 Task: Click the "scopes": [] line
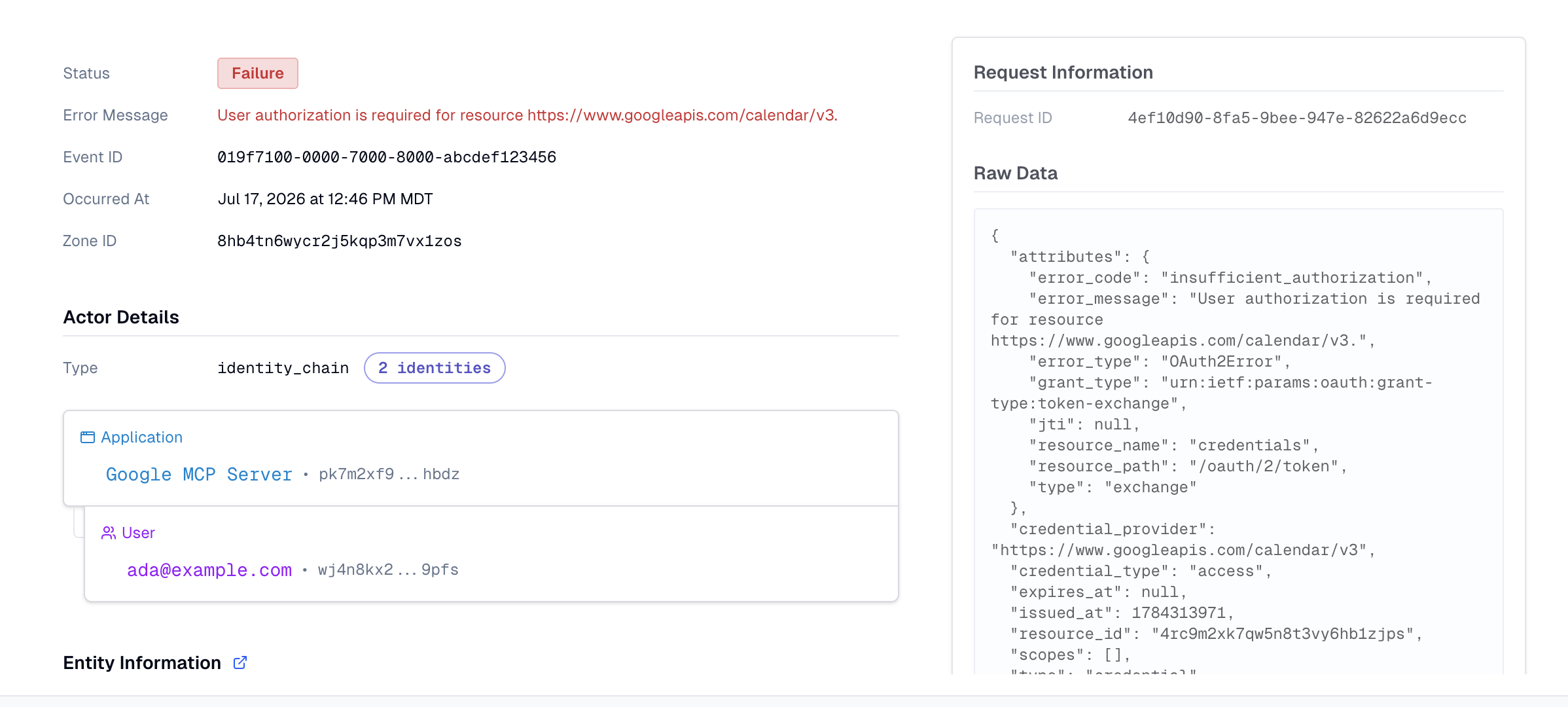pos(1071,655)
